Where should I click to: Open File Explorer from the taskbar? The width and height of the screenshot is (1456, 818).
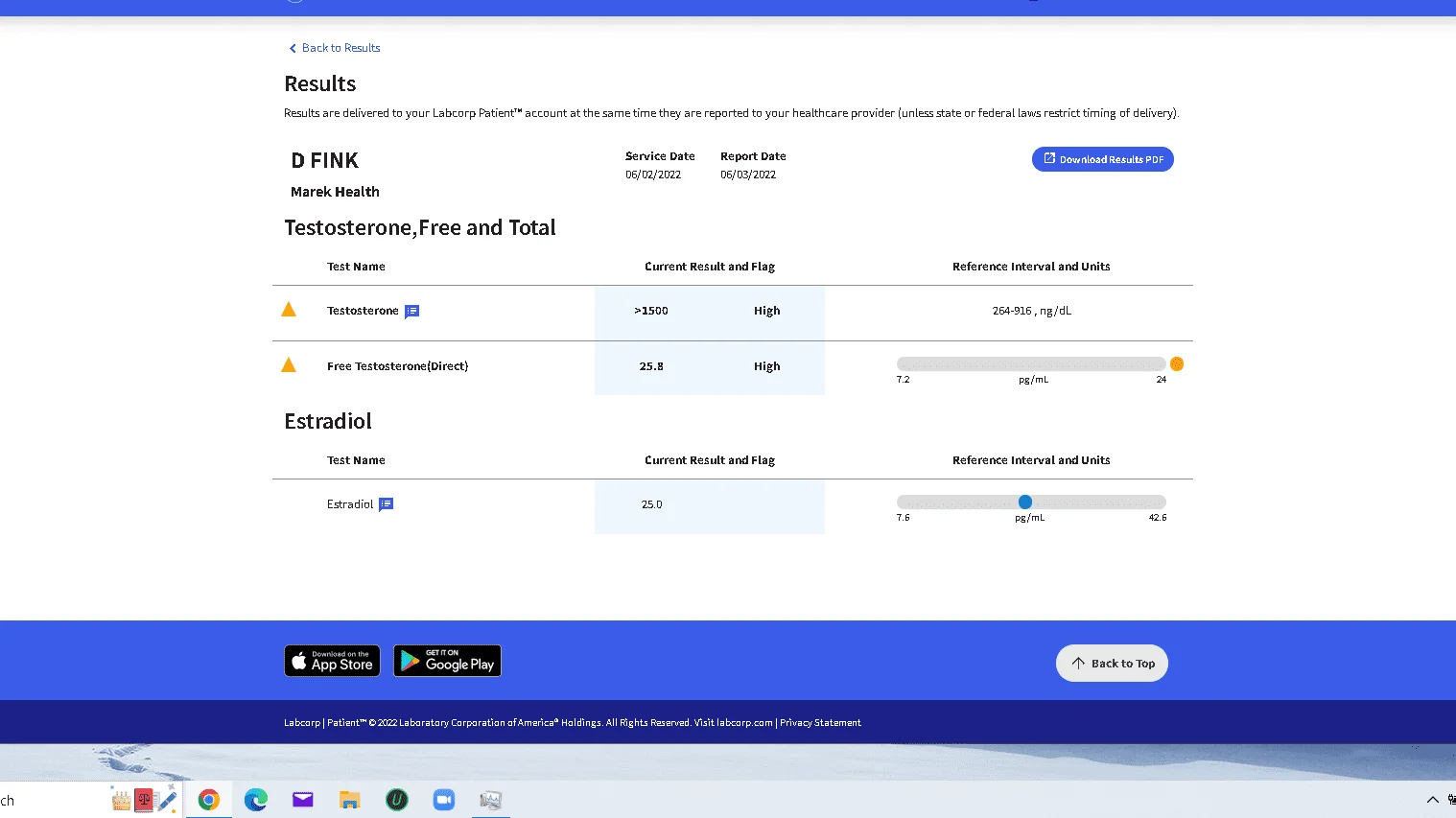(349, 800)
